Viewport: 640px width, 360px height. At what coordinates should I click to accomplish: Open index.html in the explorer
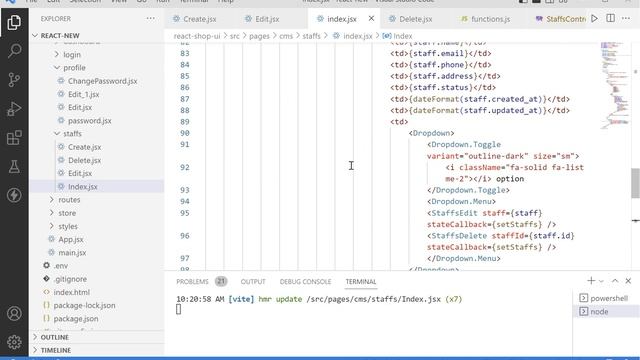pos(97,292)
